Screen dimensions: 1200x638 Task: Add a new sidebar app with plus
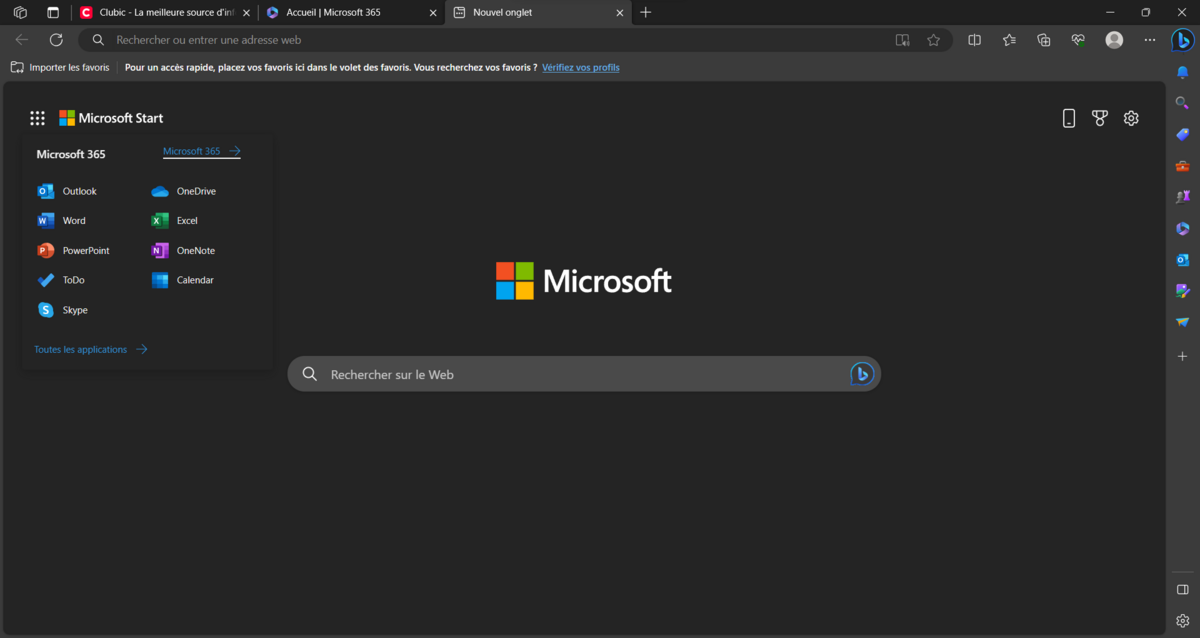[x=1183, y=356]
